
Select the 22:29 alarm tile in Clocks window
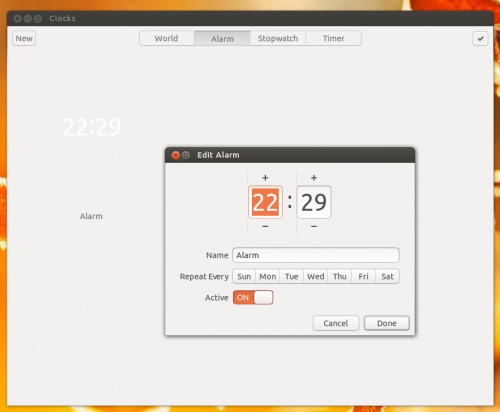point(92,127)
